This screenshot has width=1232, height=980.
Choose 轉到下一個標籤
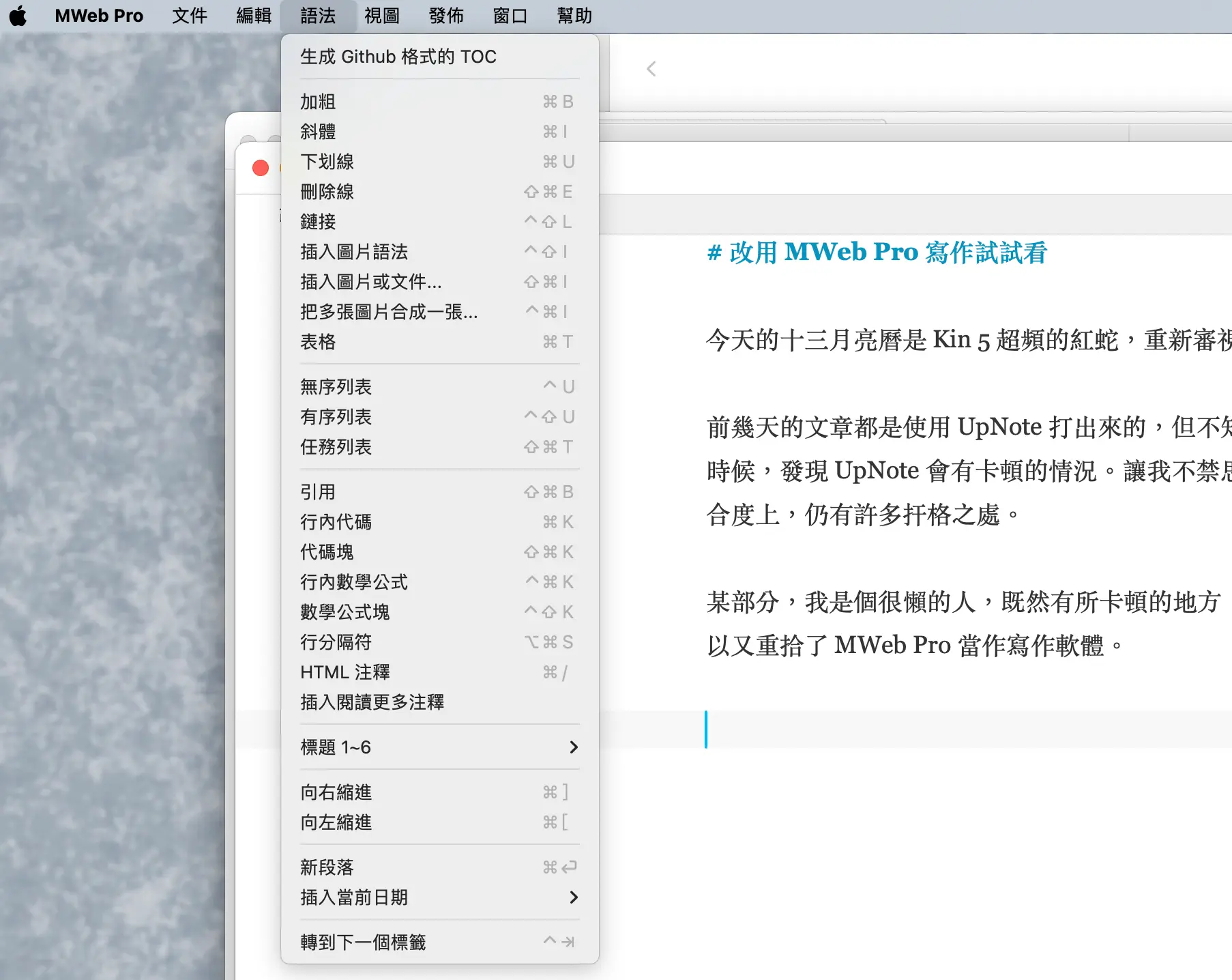tap(440, 942)
